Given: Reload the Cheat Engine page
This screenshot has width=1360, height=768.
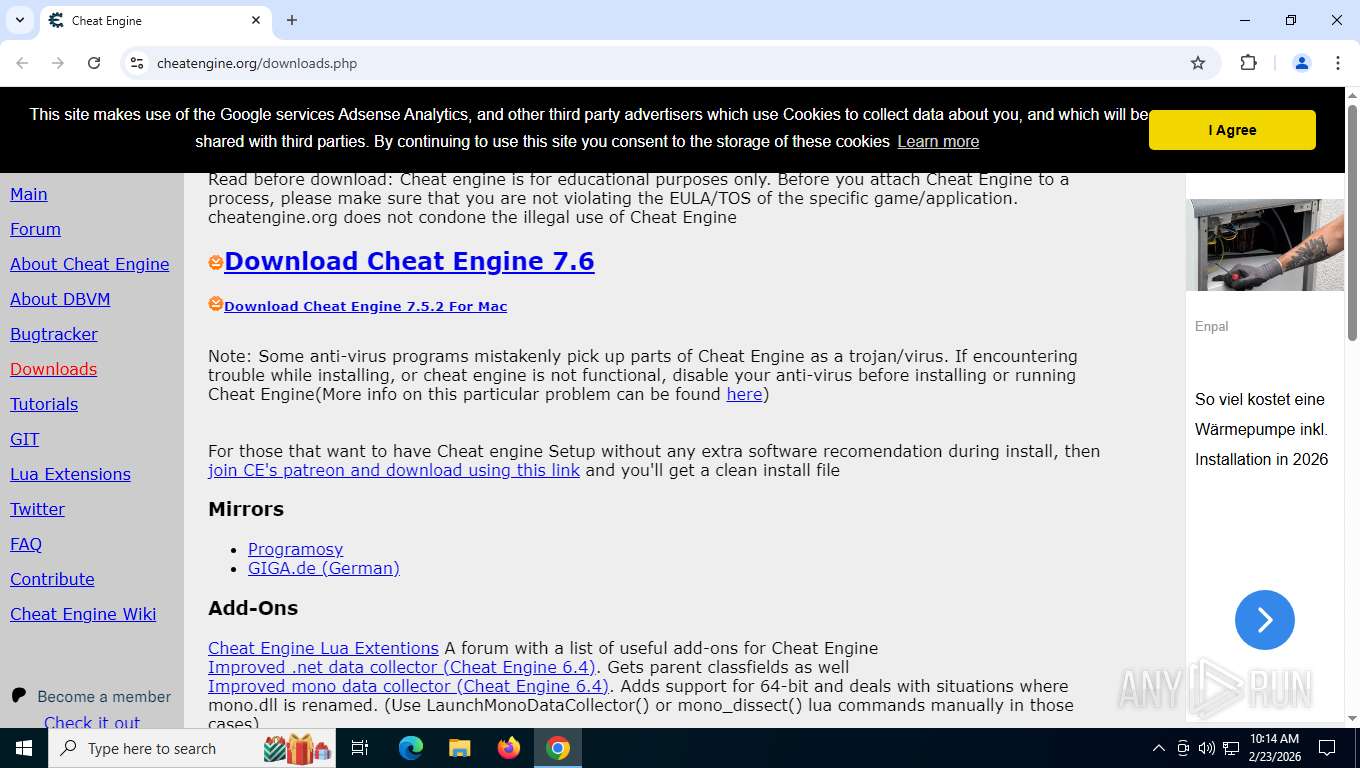Looking at the screenshot, I should (94, 63).
